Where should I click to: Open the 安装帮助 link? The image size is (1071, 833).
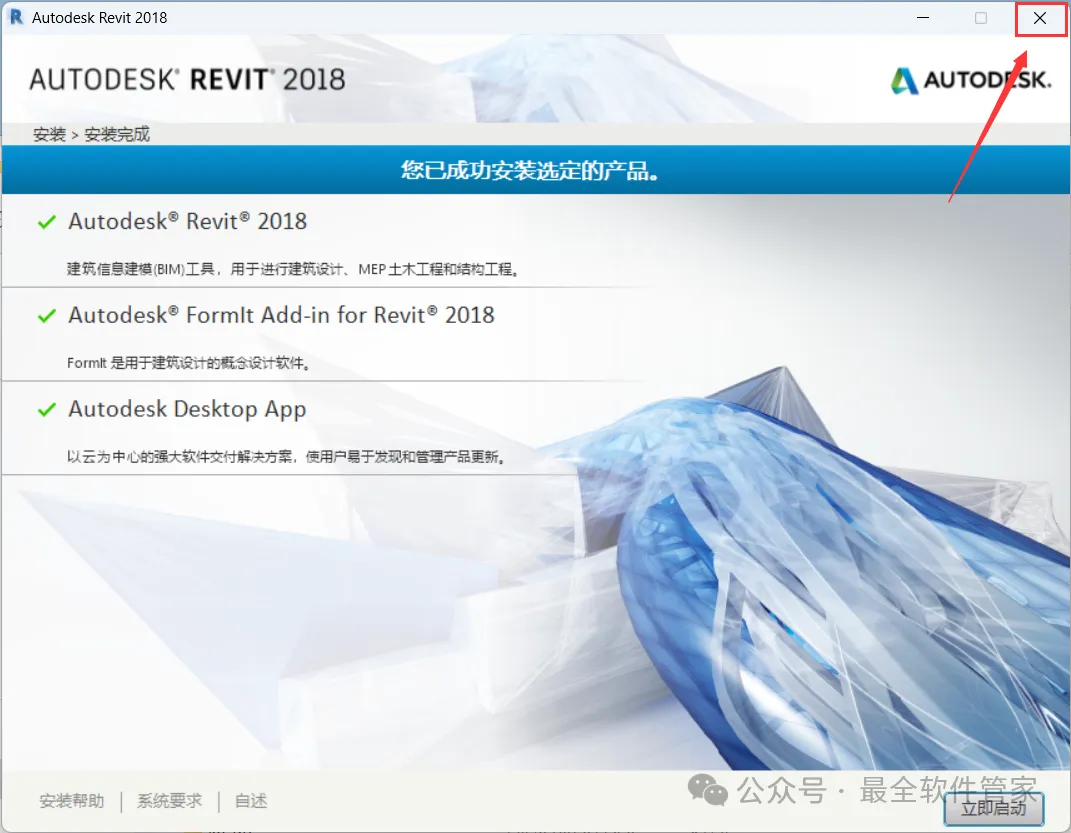pos(72,800)
